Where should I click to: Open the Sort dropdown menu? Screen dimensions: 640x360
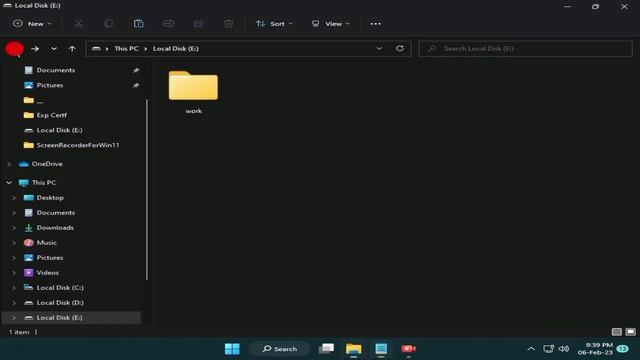pyautogui.click(x=274, y=24)
